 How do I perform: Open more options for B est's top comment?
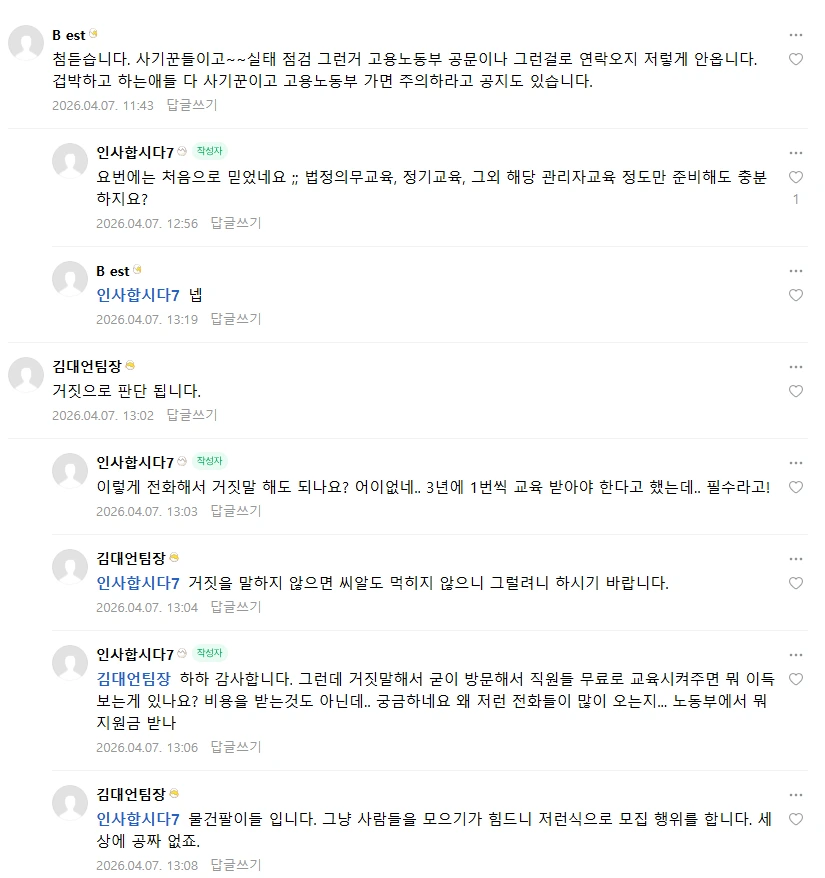pyautogui.click(x=795, y=35)
